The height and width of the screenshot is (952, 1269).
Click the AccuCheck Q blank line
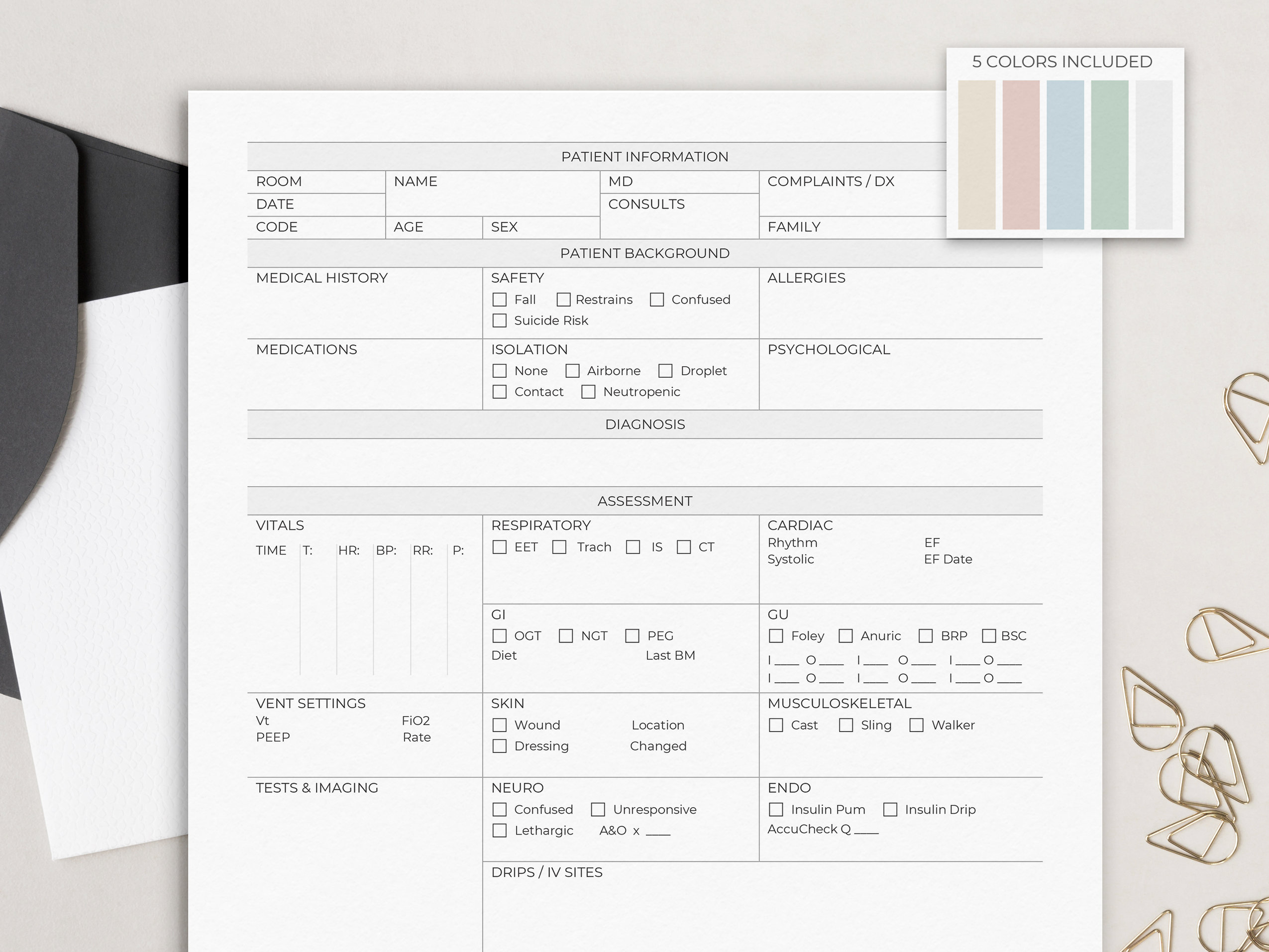point(866,832)
